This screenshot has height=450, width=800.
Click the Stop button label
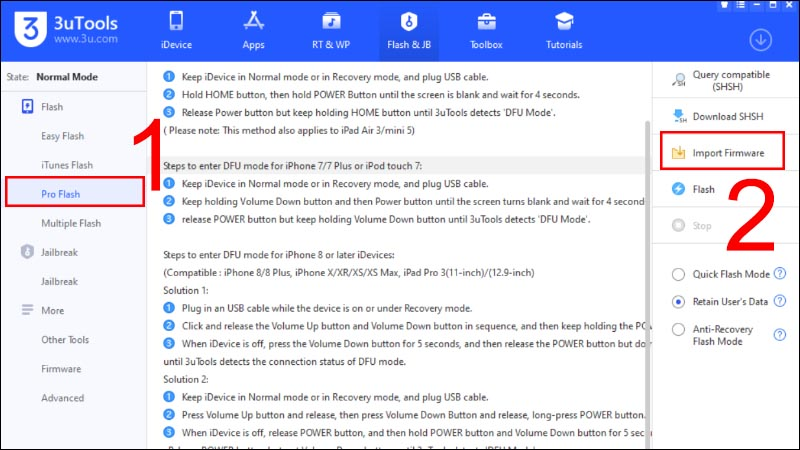pos(702,226)
